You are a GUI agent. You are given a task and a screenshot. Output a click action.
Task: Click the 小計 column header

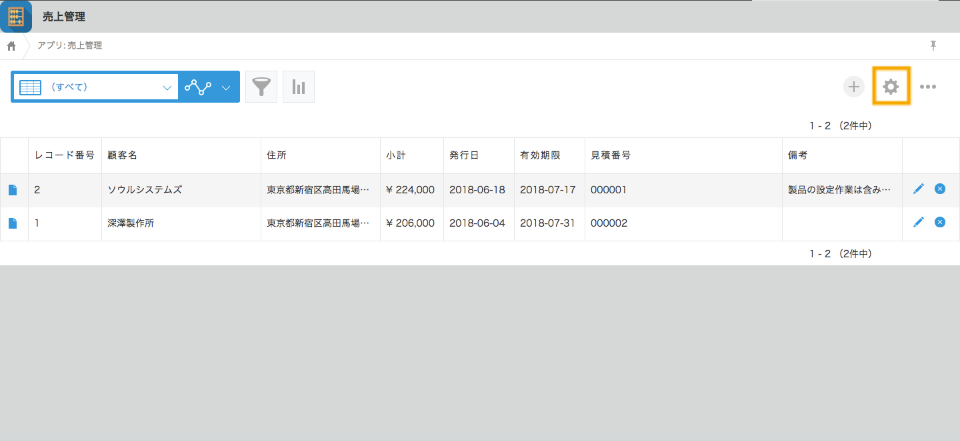[x=396, y=156]
